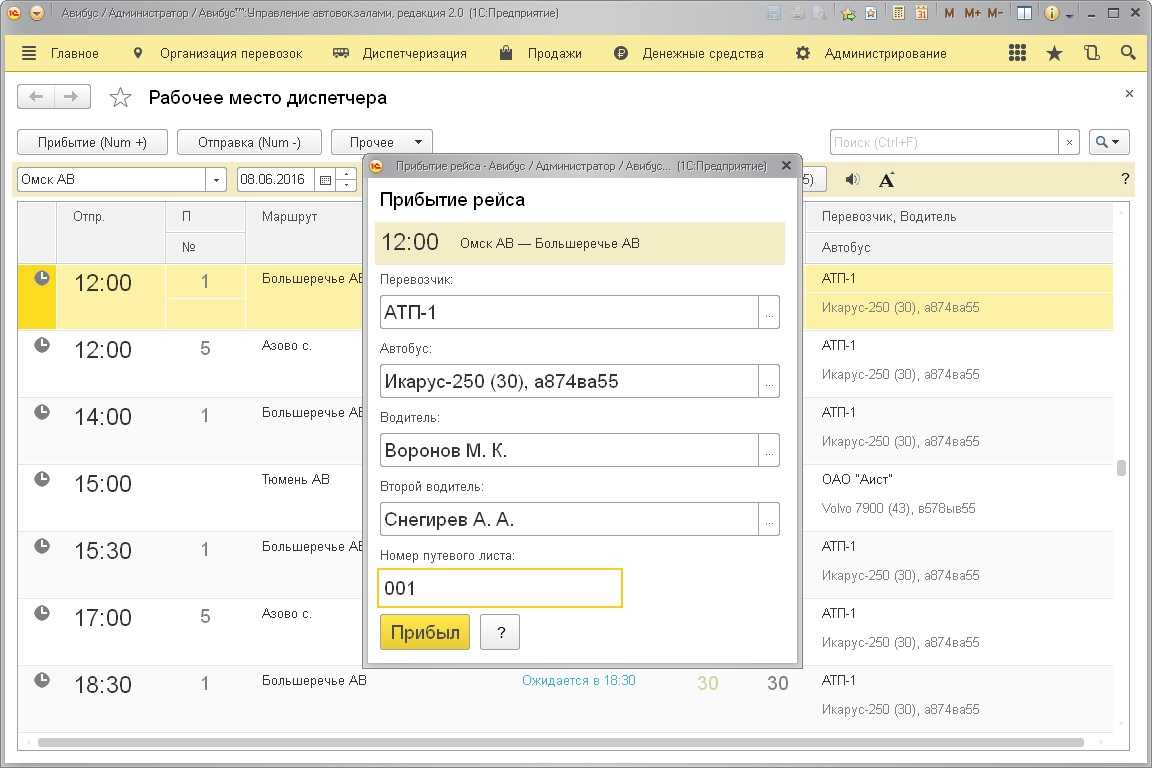Open the calculator from the top toolbar

[899, 14]
